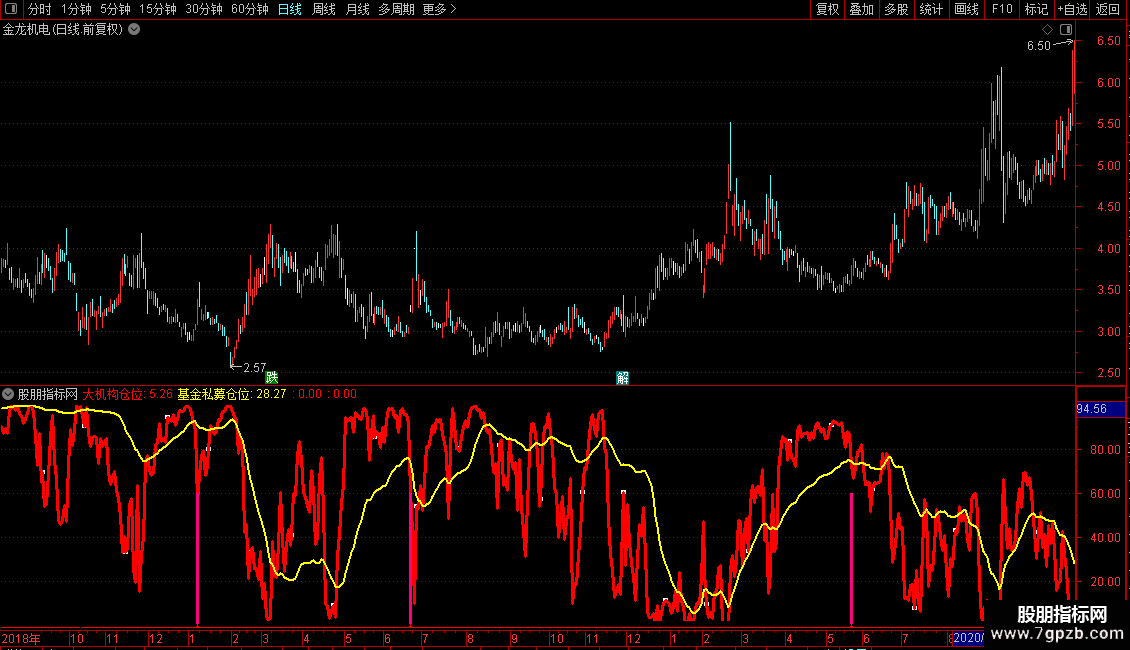Screen dimensions: 1130x650
Task: Click the 解 marker icon below the chart
Action: (623, 378)
